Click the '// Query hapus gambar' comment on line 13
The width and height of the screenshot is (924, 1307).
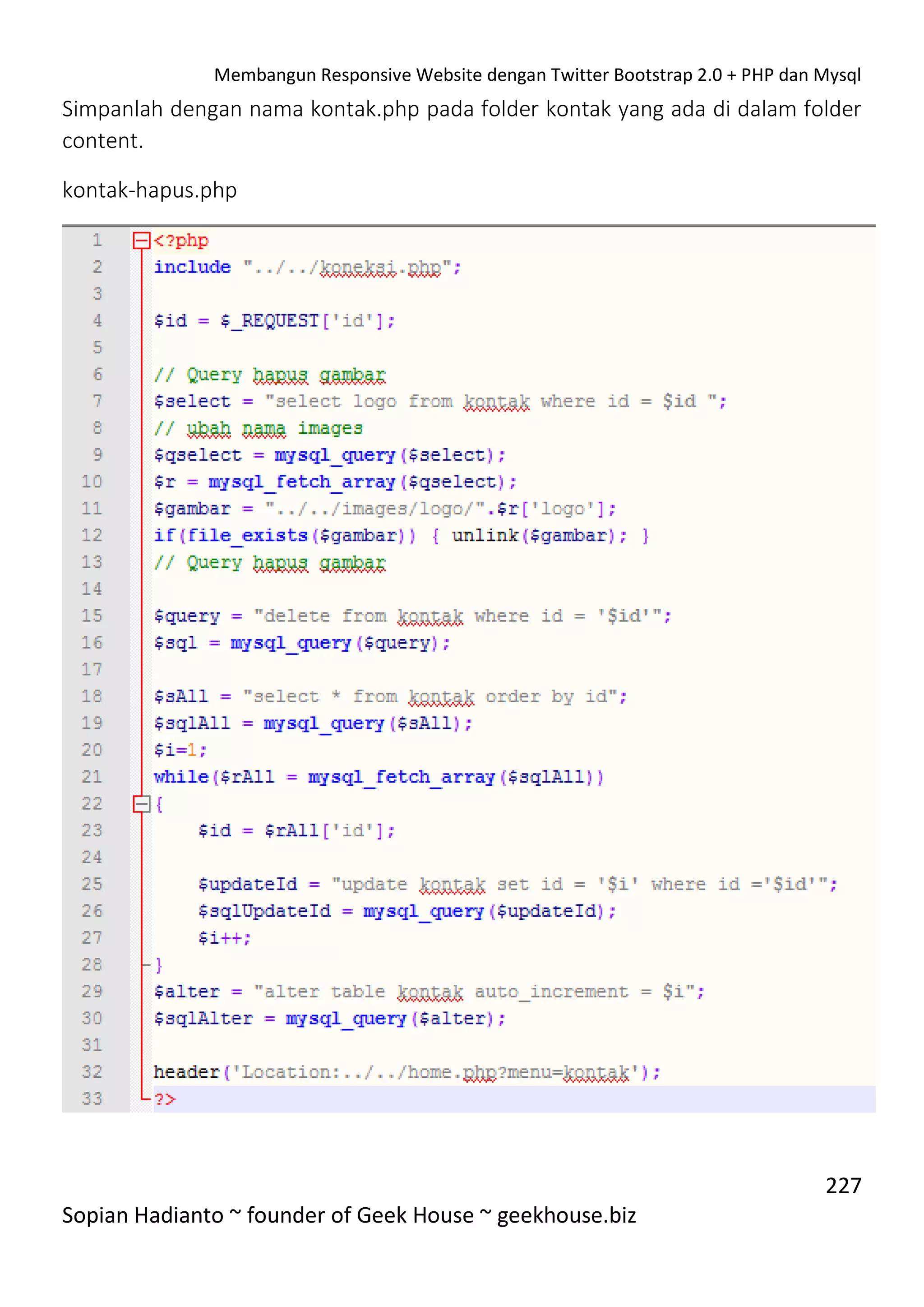(270, 562)
